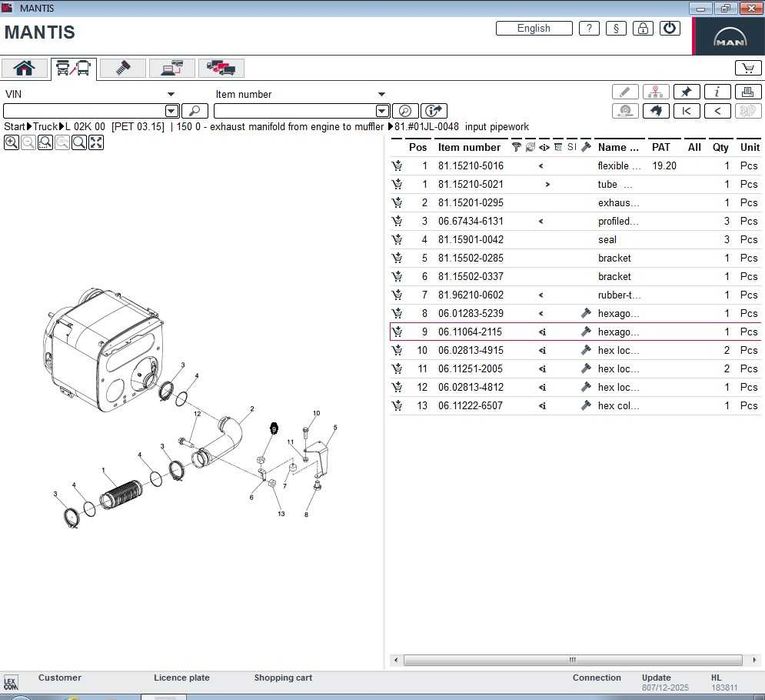Click the highlighted part 9 in diagram
765x700 pixels.
click(x=274, y=428)
